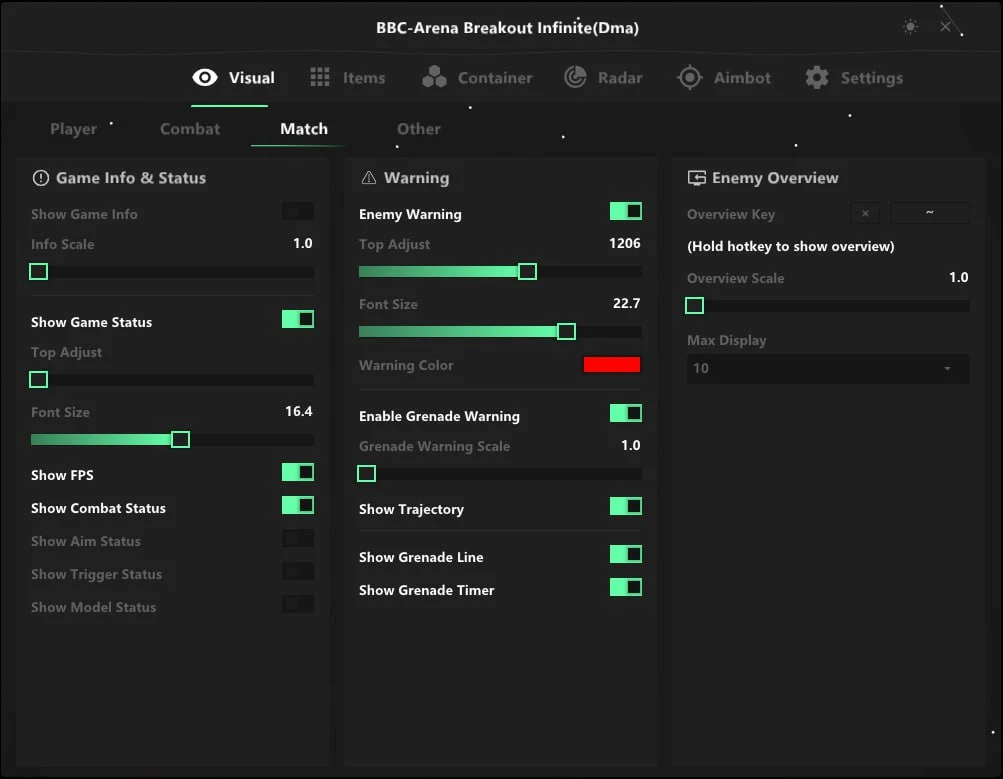This screenshot has height=779, width=1003.
Task: Click the triangle icon beside Warning heading
Action: pyautogui.click(x=368, y=178)
